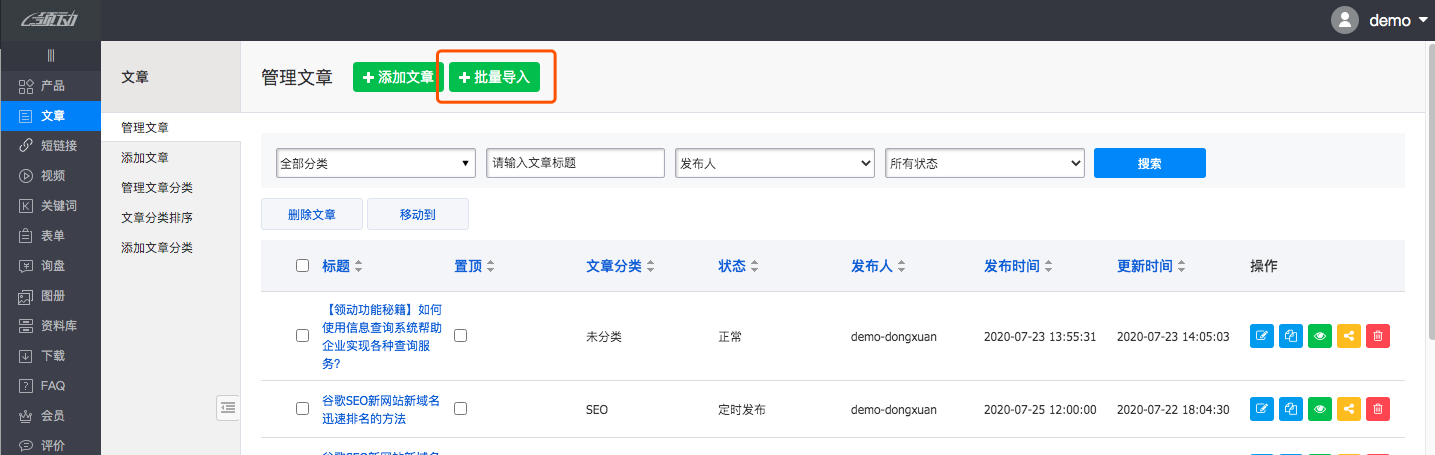Open 管理文章分类 in the submenu
The height and width of the screenshot is (455, 1435).
tap(157, 188)
